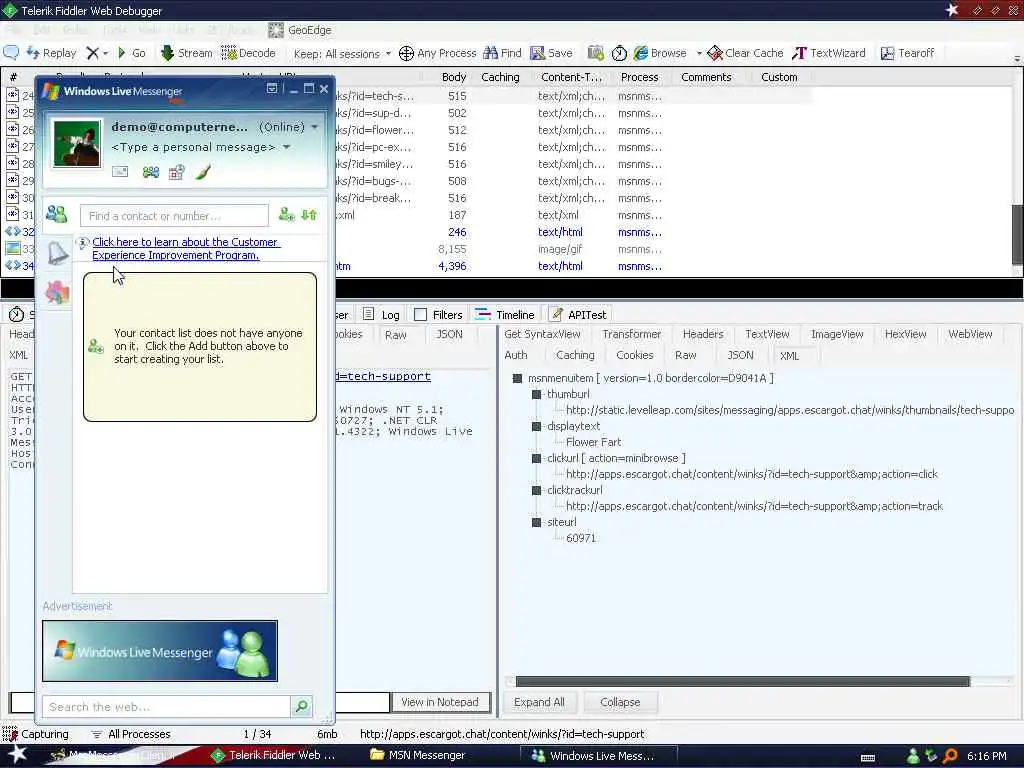Click the Add a contact icon
Viewport: 1024px width, 768px height.
[287, 214]
